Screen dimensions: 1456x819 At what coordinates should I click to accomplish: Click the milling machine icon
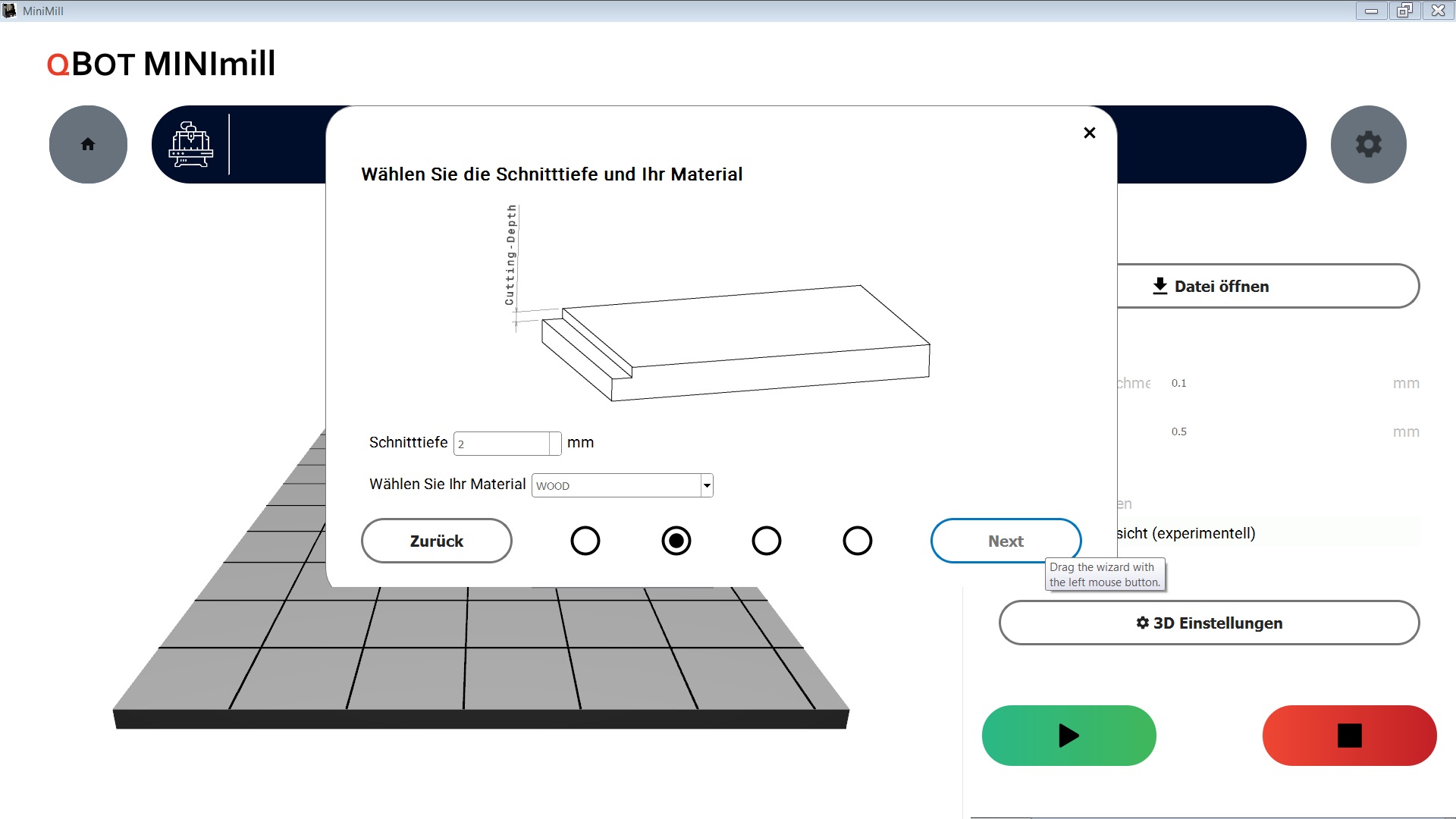click(x=190, y=144)
